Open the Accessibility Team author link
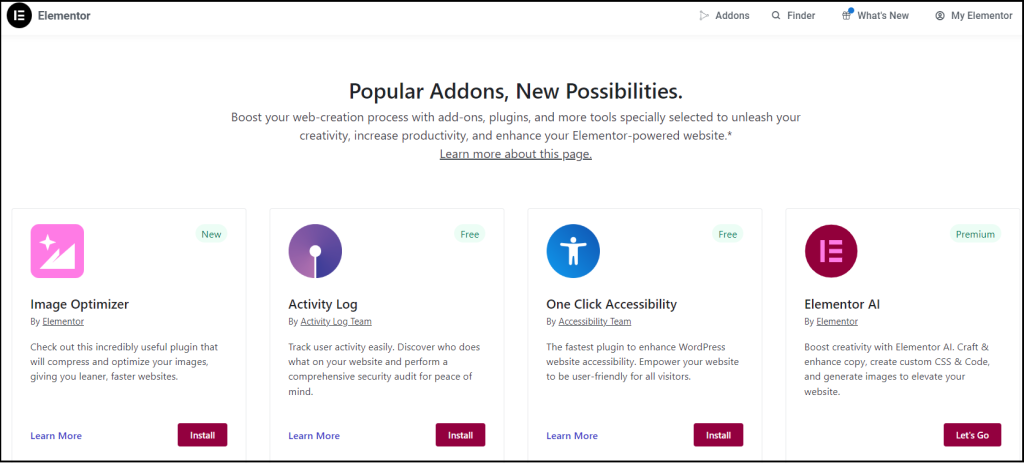 click(594, 322)
